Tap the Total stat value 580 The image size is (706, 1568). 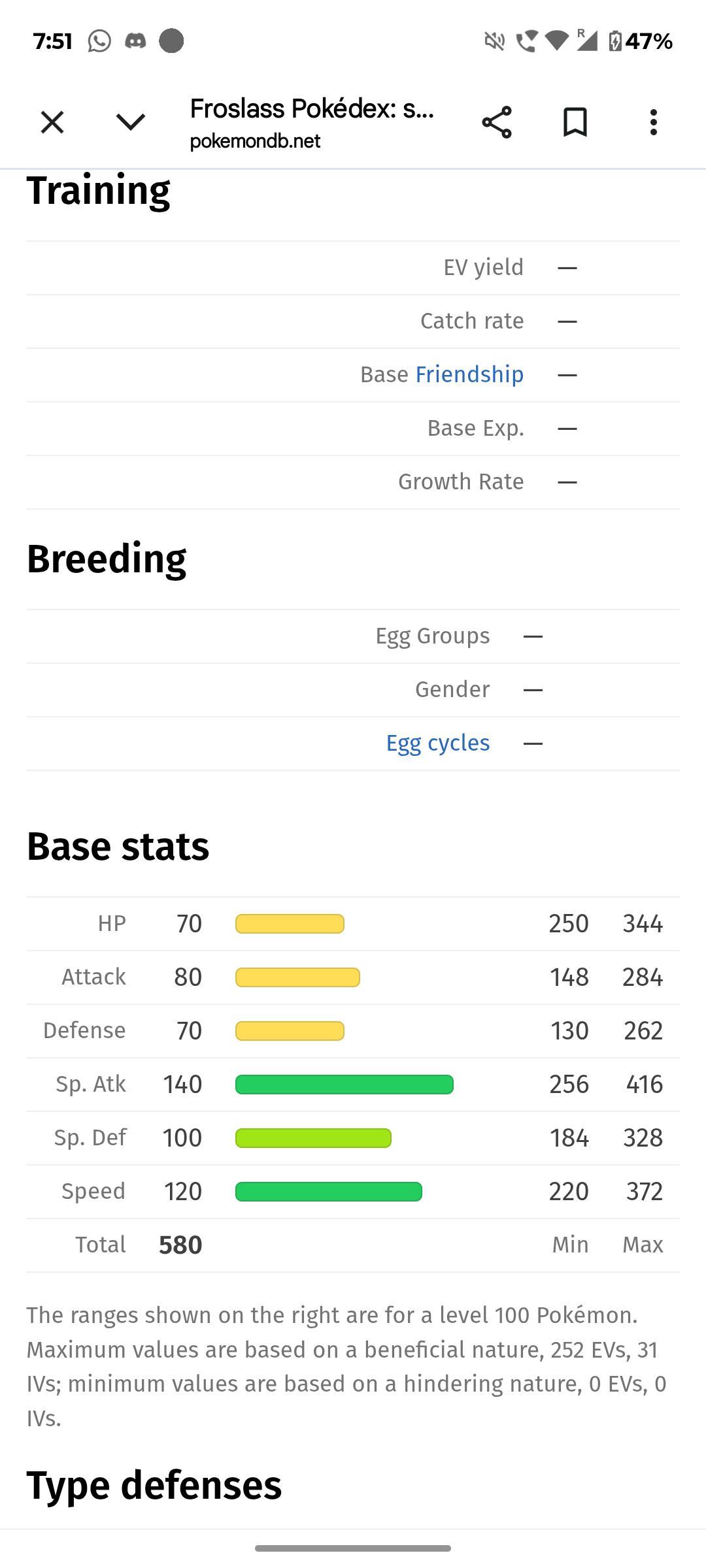180,1244
